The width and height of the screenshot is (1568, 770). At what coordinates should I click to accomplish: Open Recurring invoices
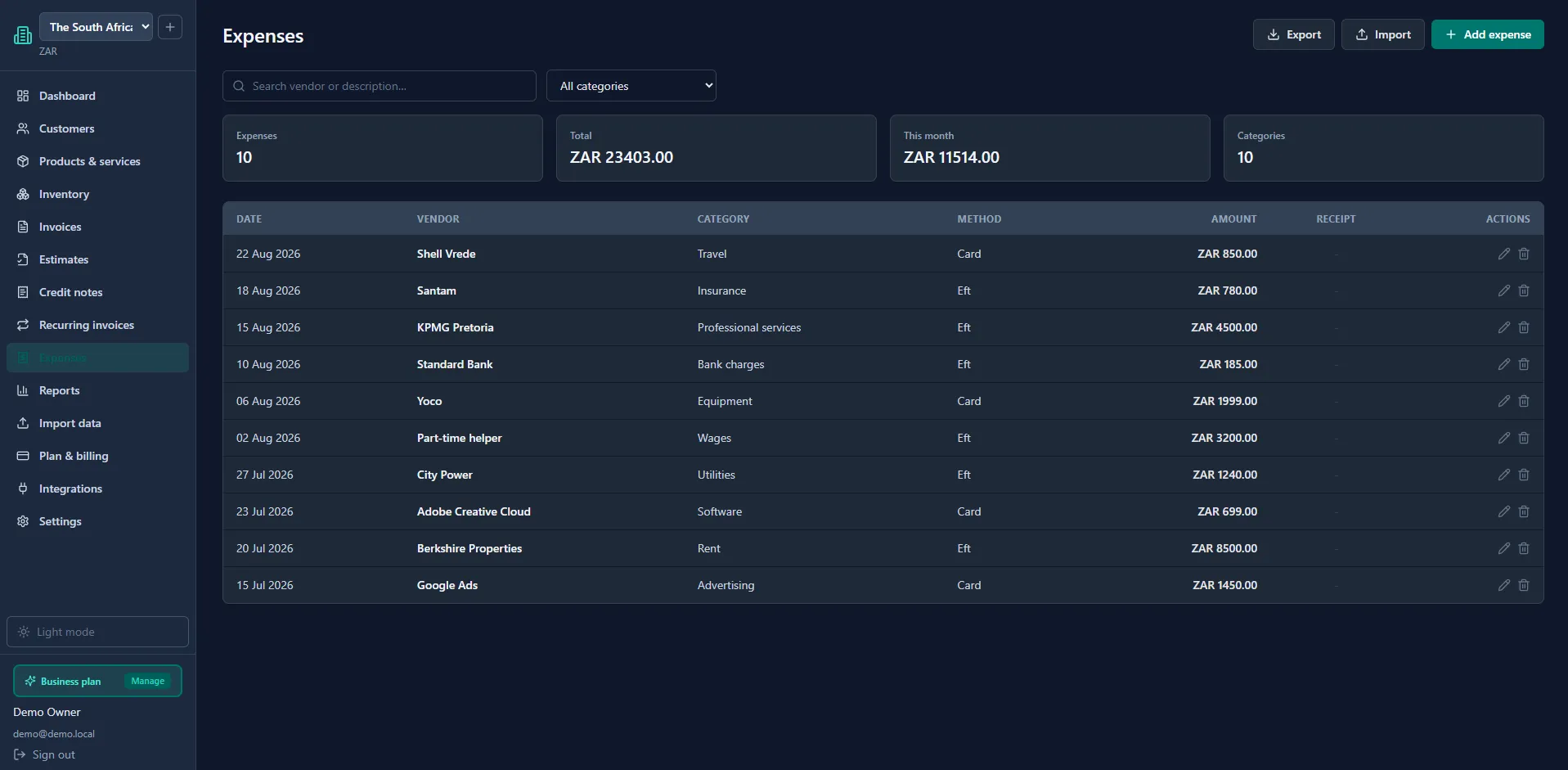97,325
